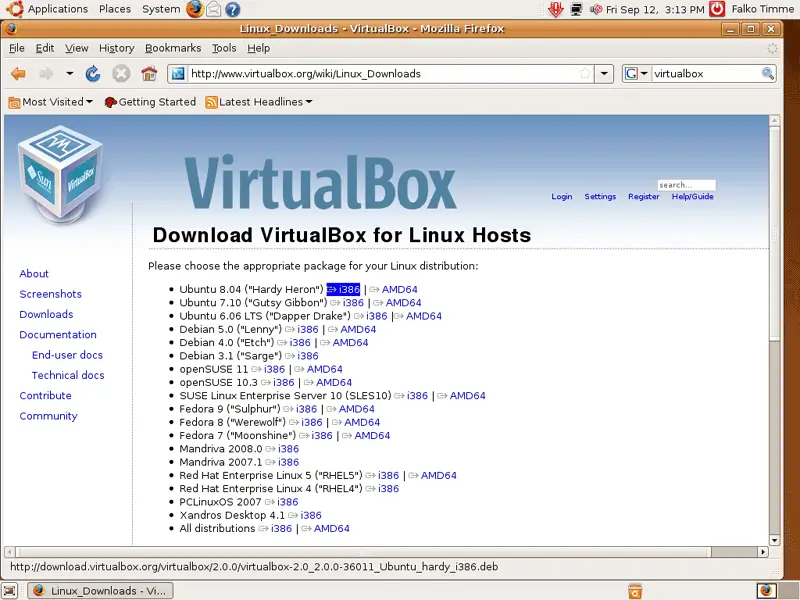Download Ubuntu 8.04 Hardy Heron i386 package
800x600 pixels.
[343, 289]
